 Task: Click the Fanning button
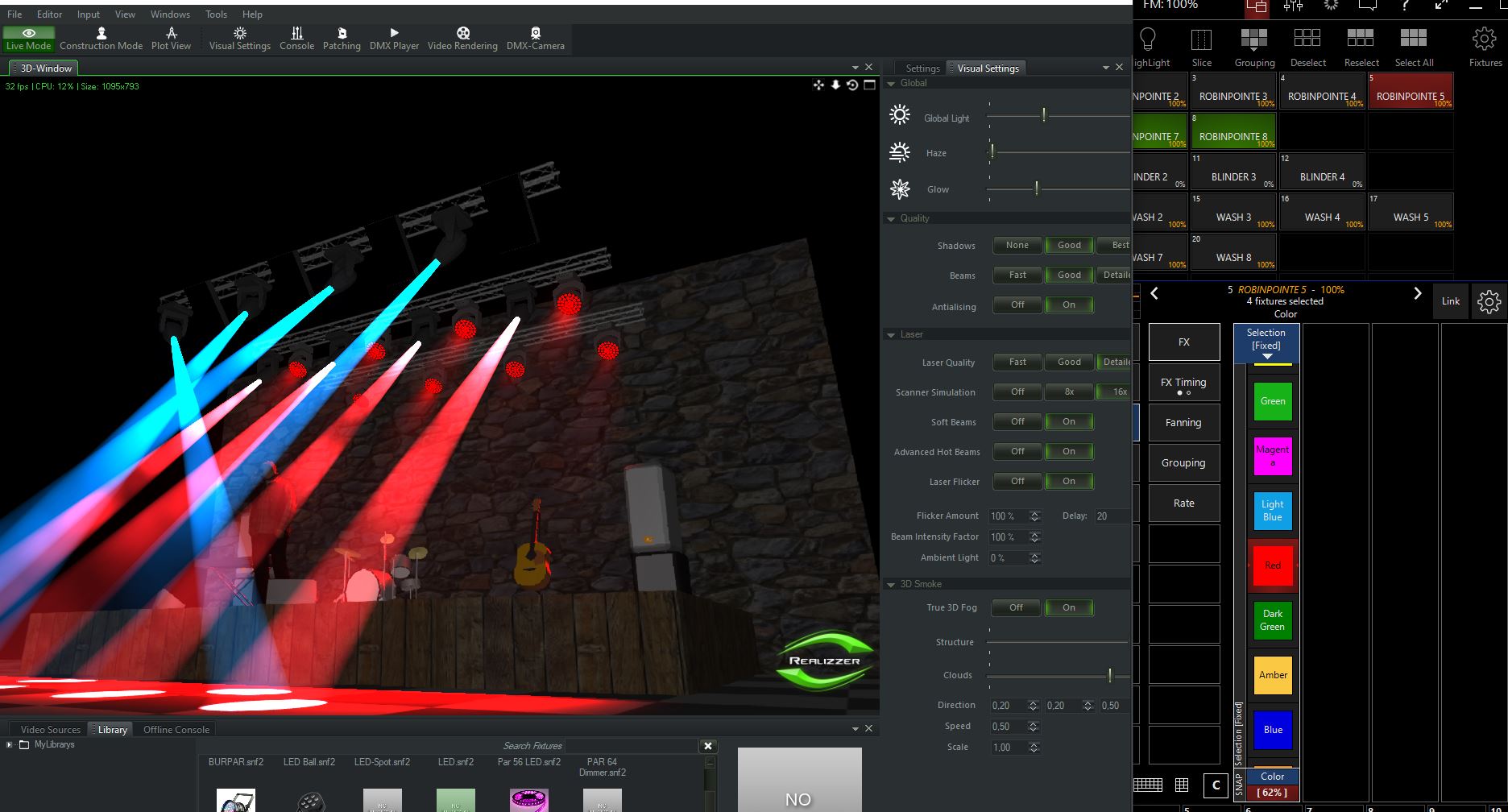click(1183, 423)
